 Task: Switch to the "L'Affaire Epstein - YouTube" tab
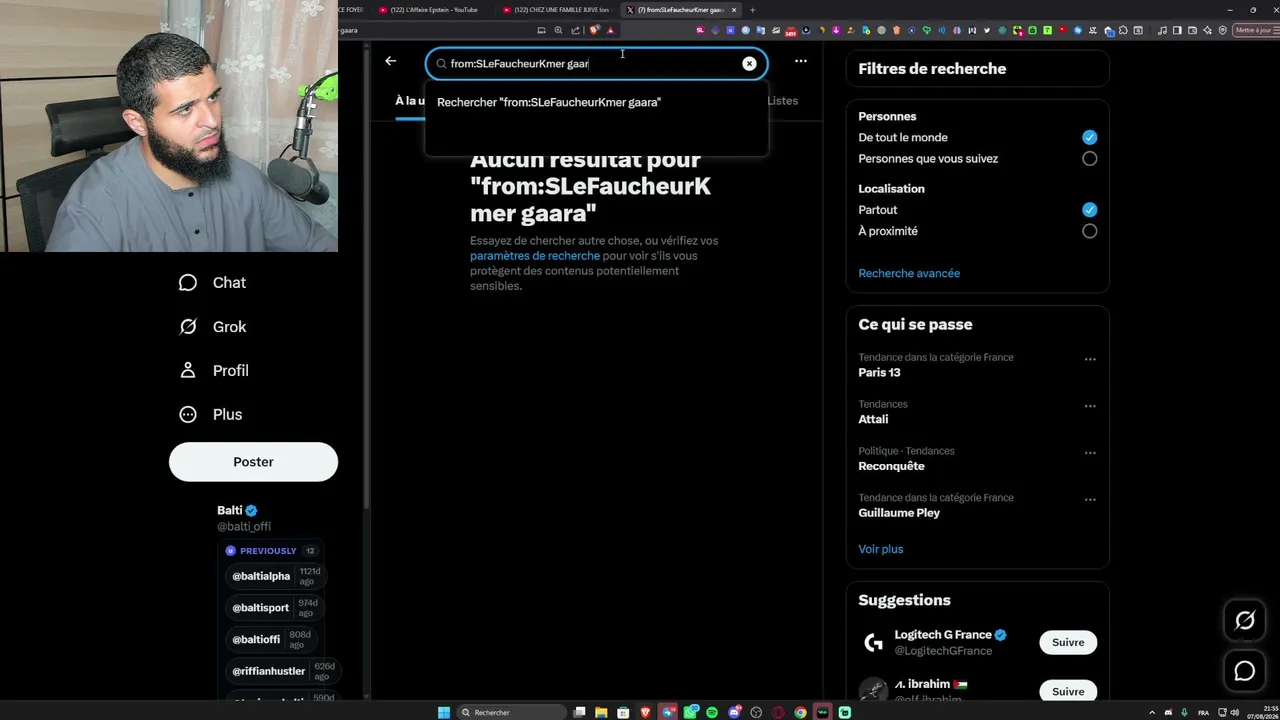tap(430, 10)
